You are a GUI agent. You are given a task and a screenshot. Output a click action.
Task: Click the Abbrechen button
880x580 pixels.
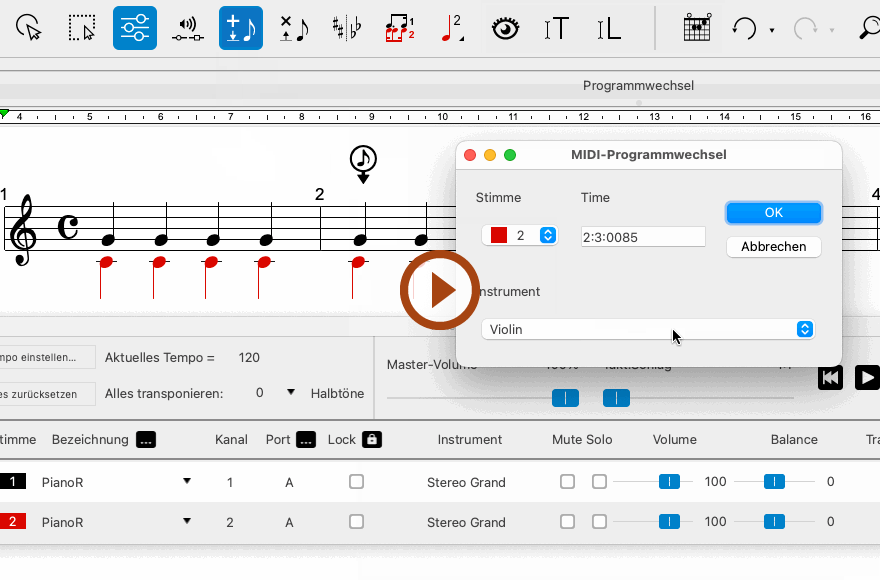[773, 246]
